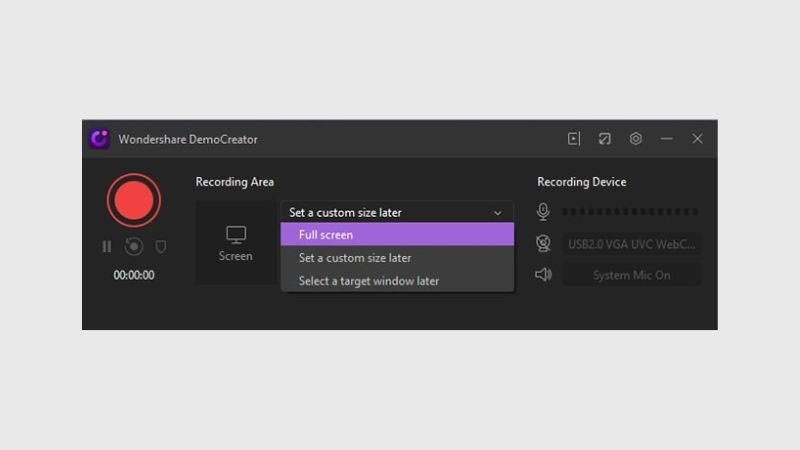Open the System Mic On dropdown
The width and height of the screenshot is (800, 450).
(631, 274)
